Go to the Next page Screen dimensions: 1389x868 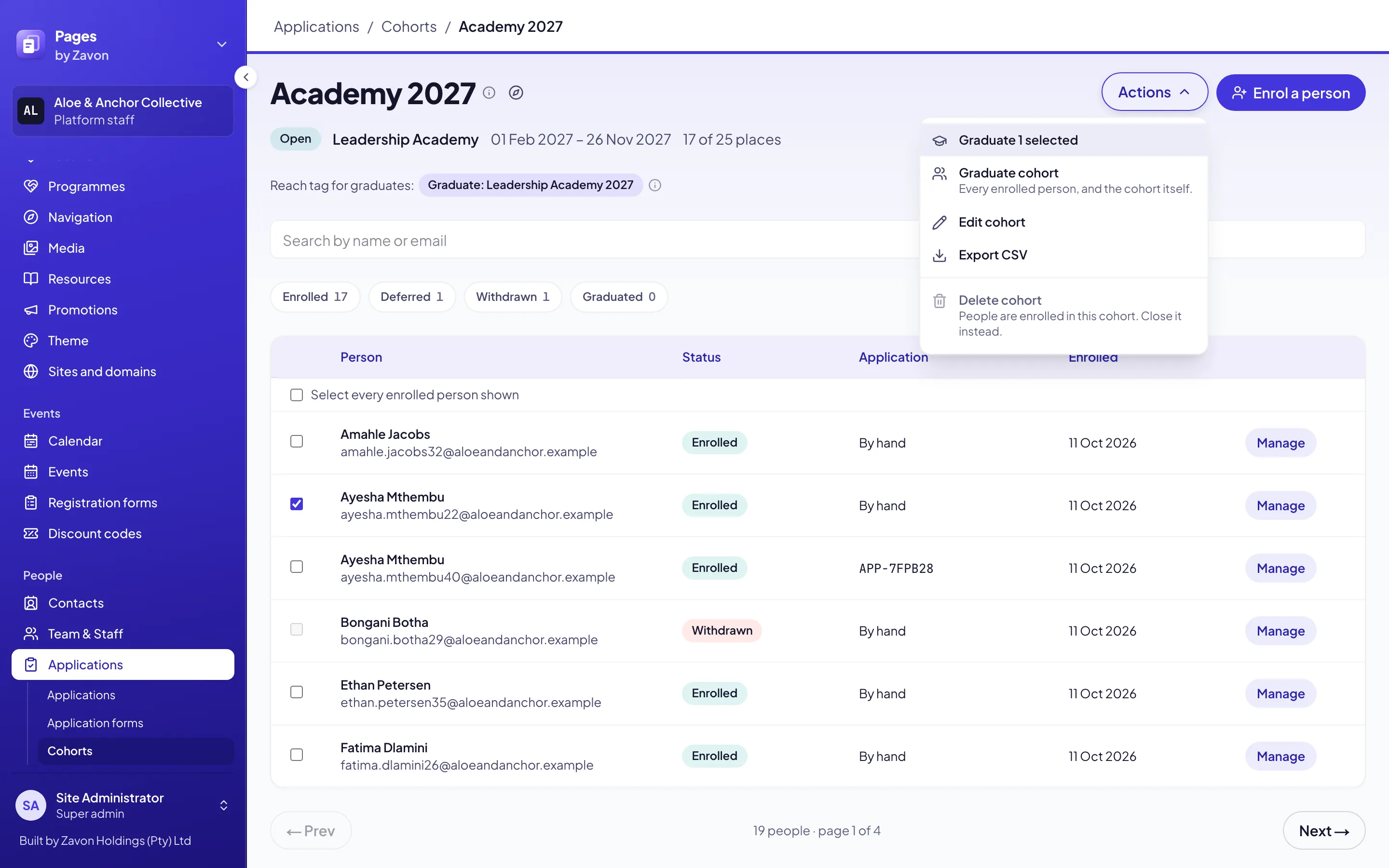click(x=1323, y=830)
